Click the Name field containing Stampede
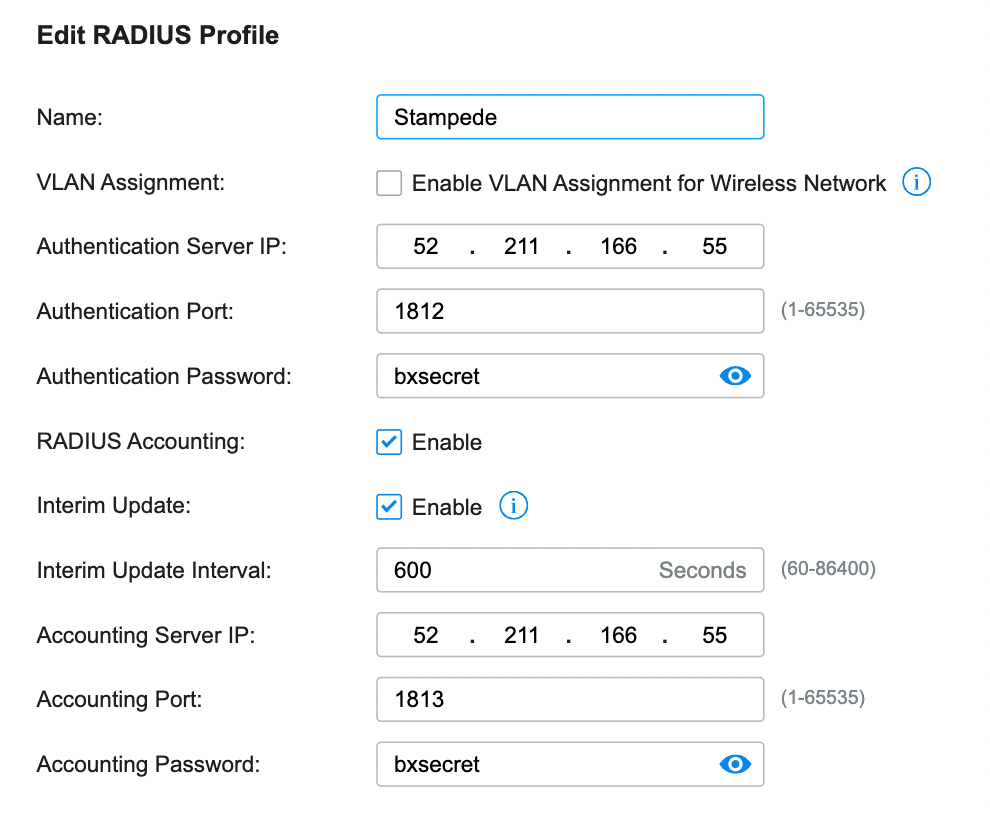Viewport: 990px width, 815px height. pos(570,117)
